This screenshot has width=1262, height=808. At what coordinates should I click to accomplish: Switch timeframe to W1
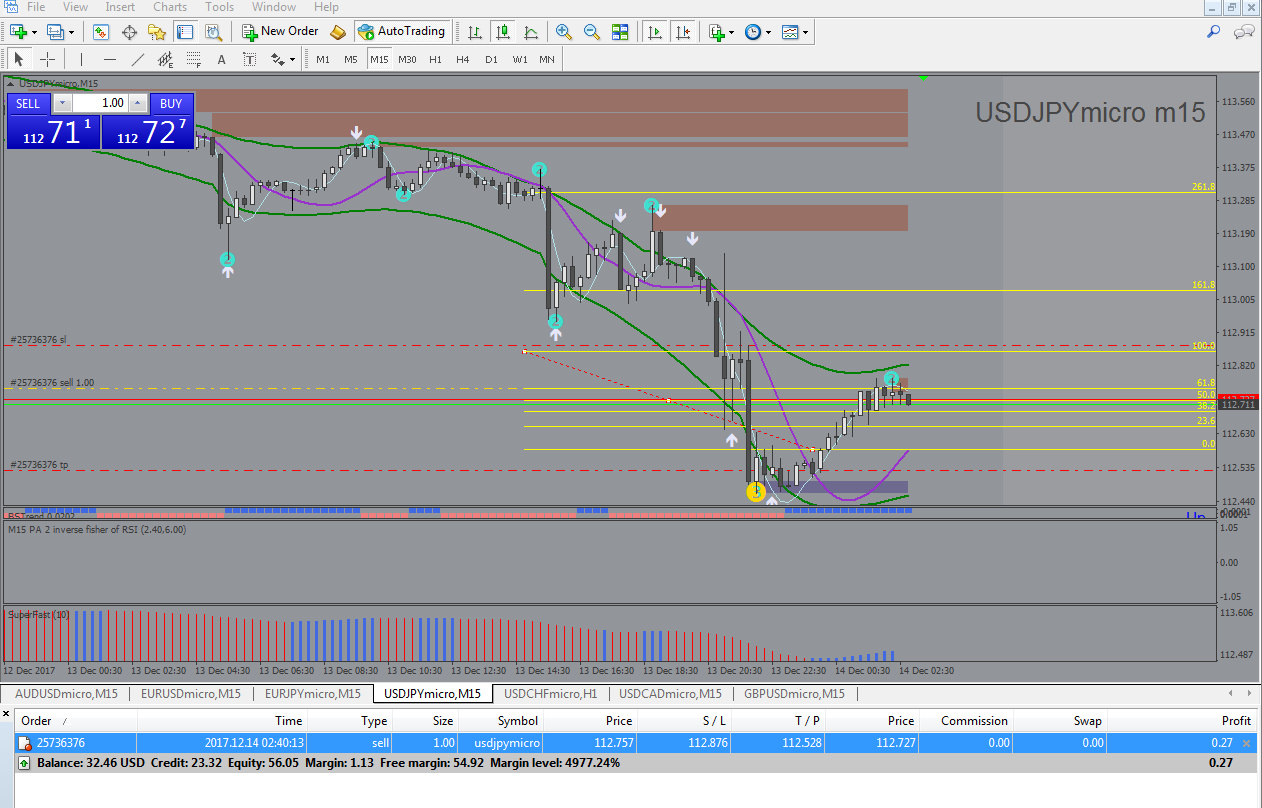(520, 59)
